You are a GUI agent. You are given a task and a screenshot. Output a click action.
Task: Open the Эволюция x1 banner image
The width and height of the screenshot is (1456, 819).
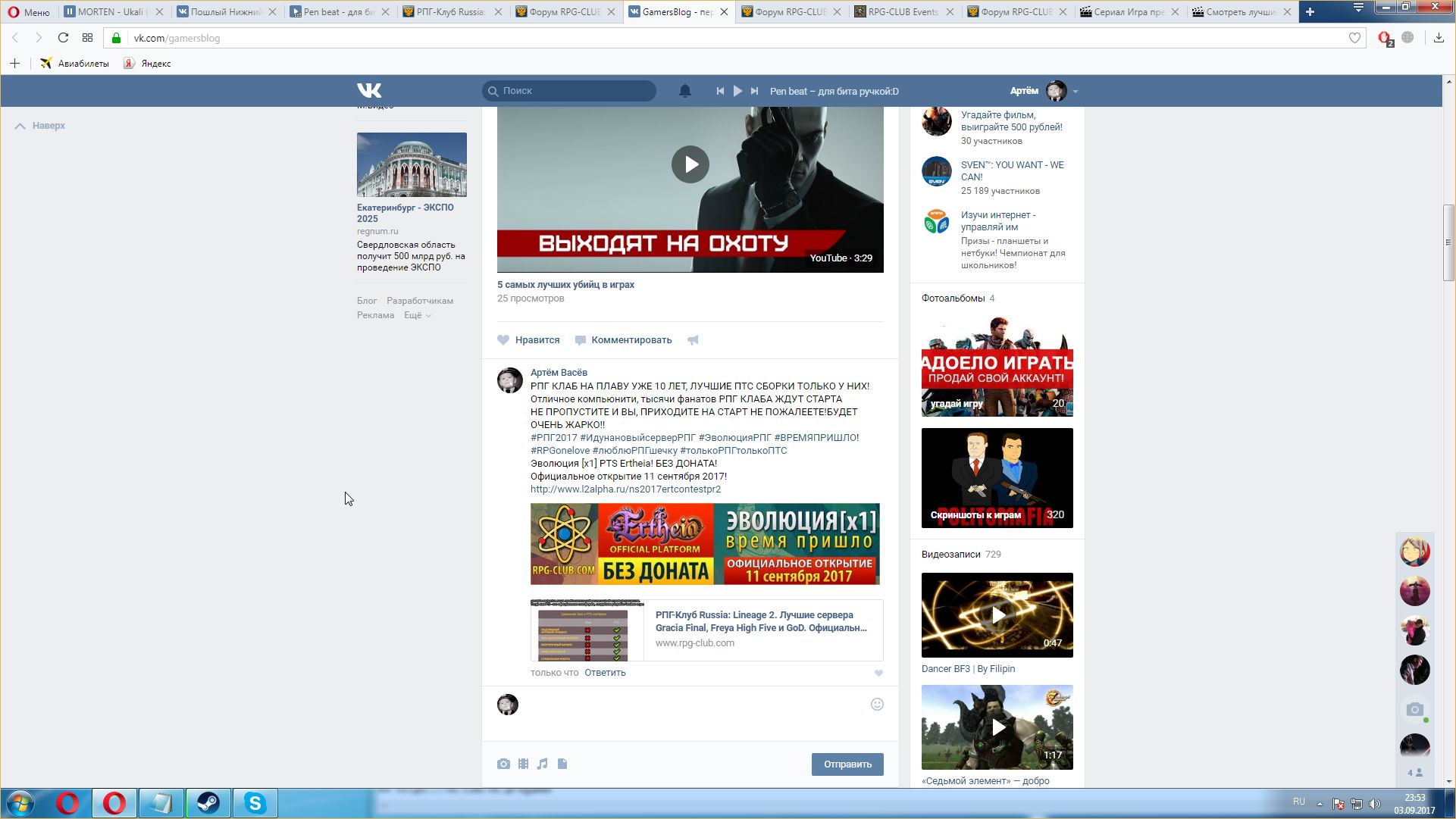[705, 544]
